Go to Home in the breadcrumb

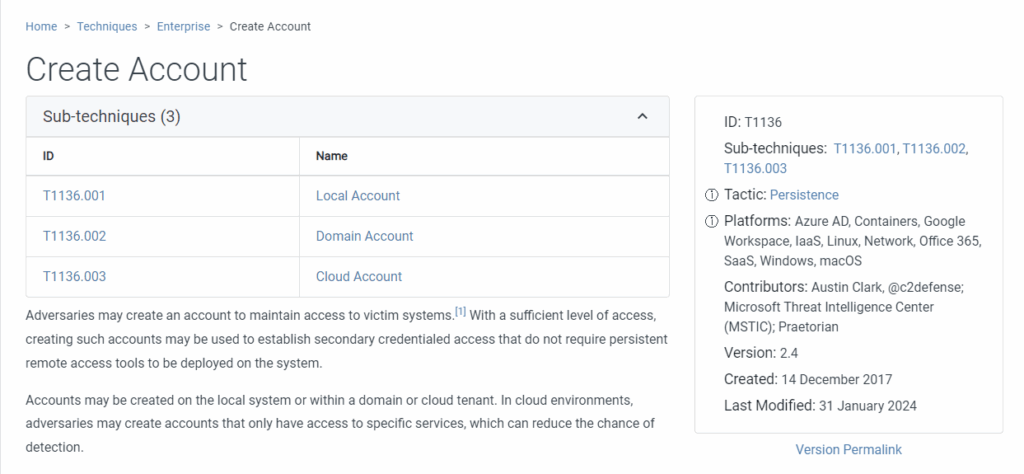coord(41,26)
